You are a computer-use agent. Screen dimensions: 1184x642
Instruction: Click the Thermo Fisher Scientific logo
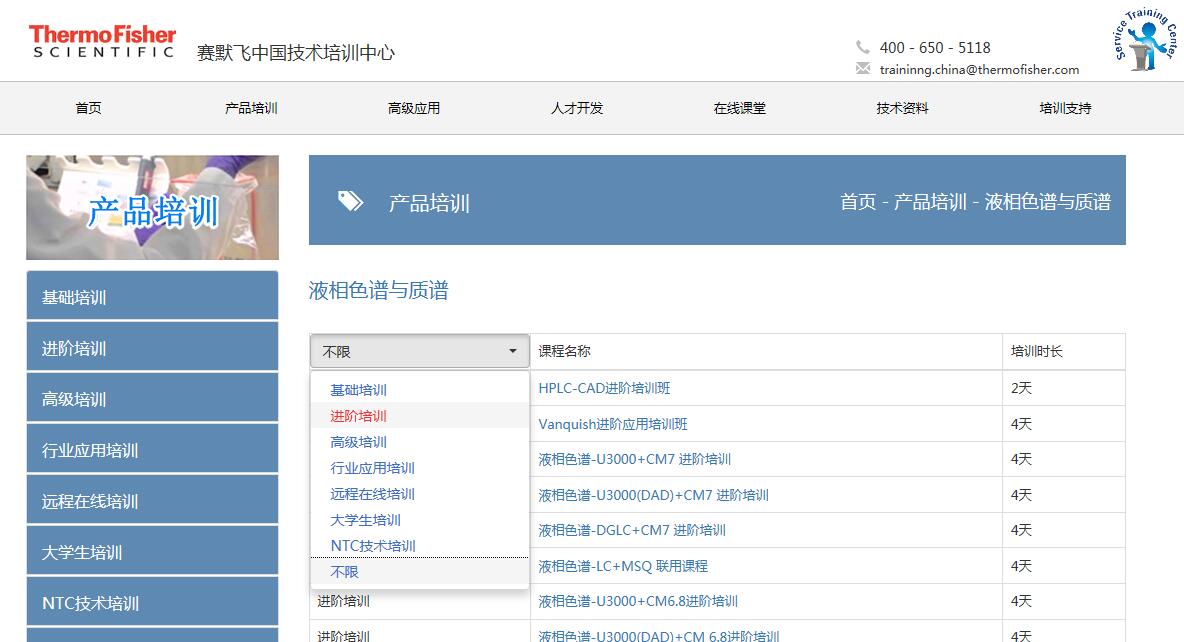pos(102,41)
